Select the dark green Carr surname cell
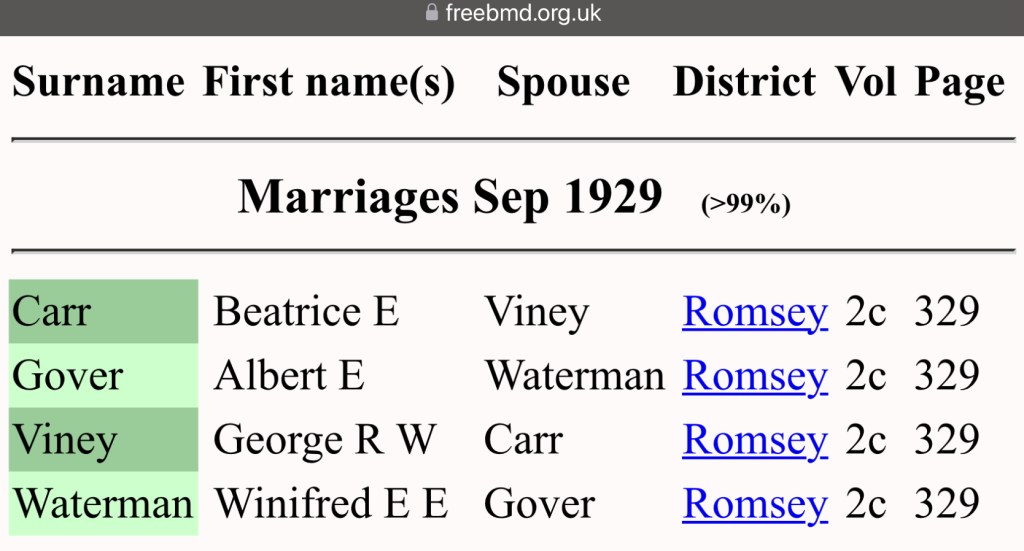Screen dimensions: 1024x551 coord(103,312)
